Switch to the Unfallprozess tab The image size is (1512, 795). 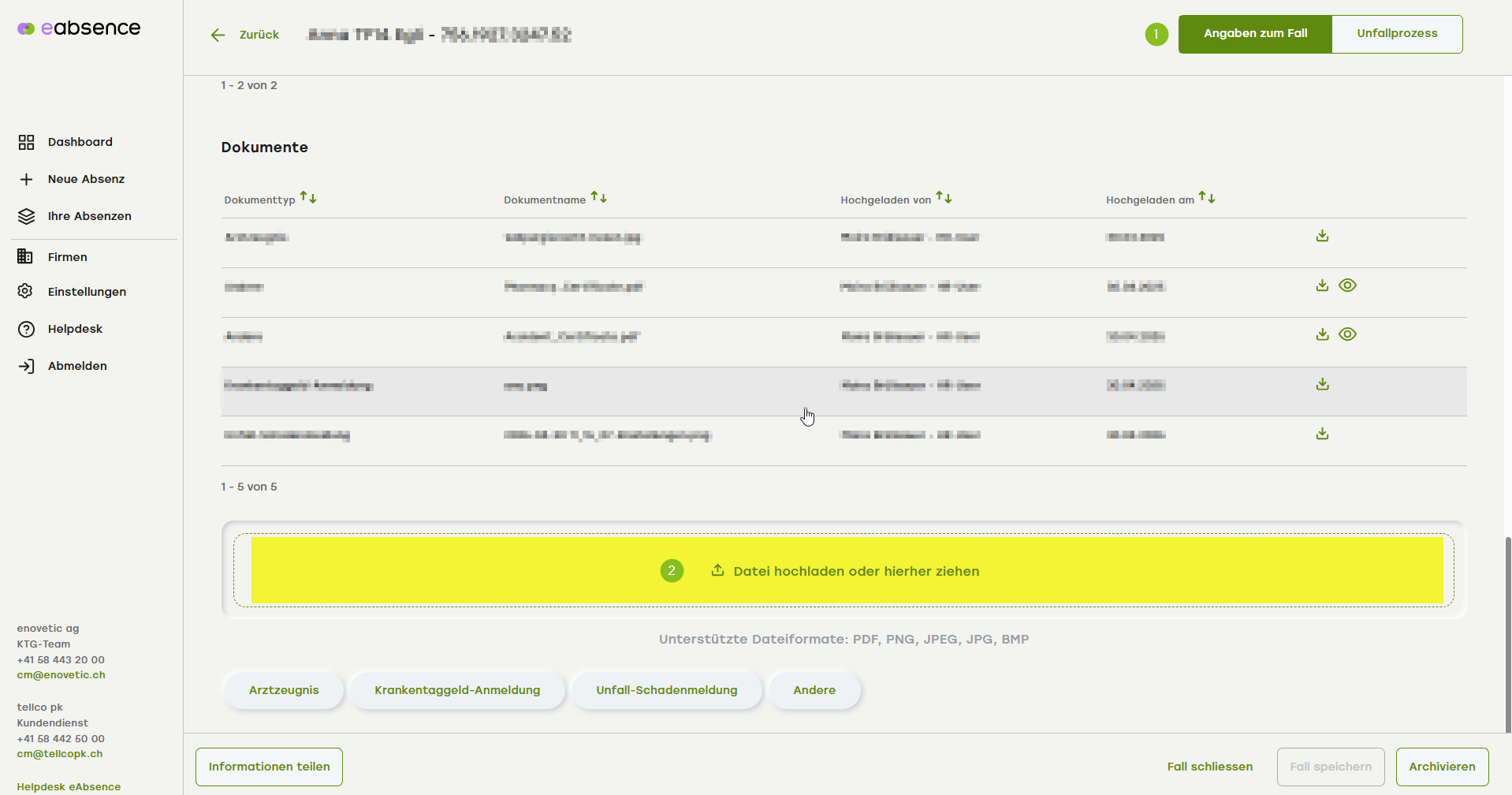pyautogui.click(x=1396, y=34)
